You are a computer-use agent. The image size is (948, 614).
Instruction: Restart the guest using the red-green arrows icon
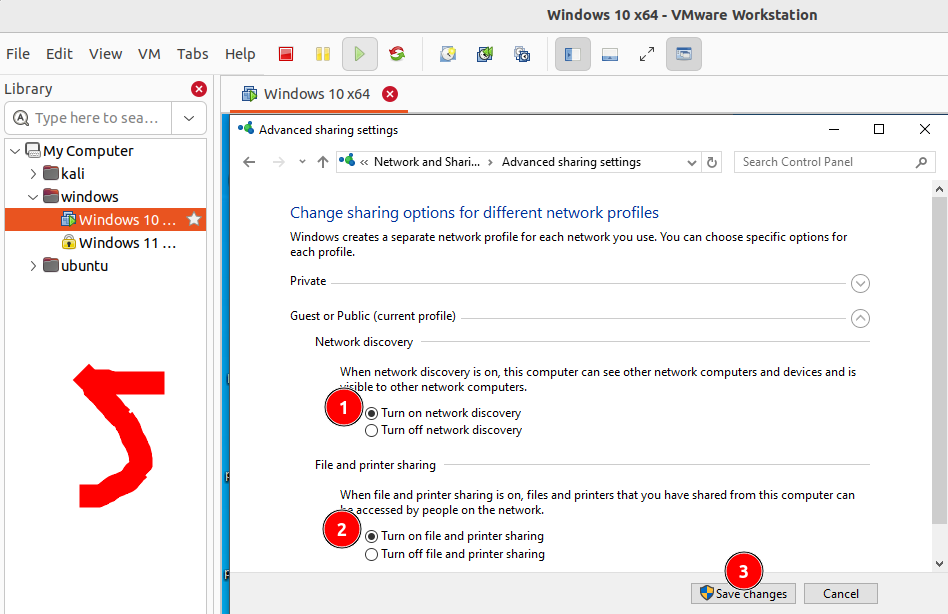click(x=397, y=54)
